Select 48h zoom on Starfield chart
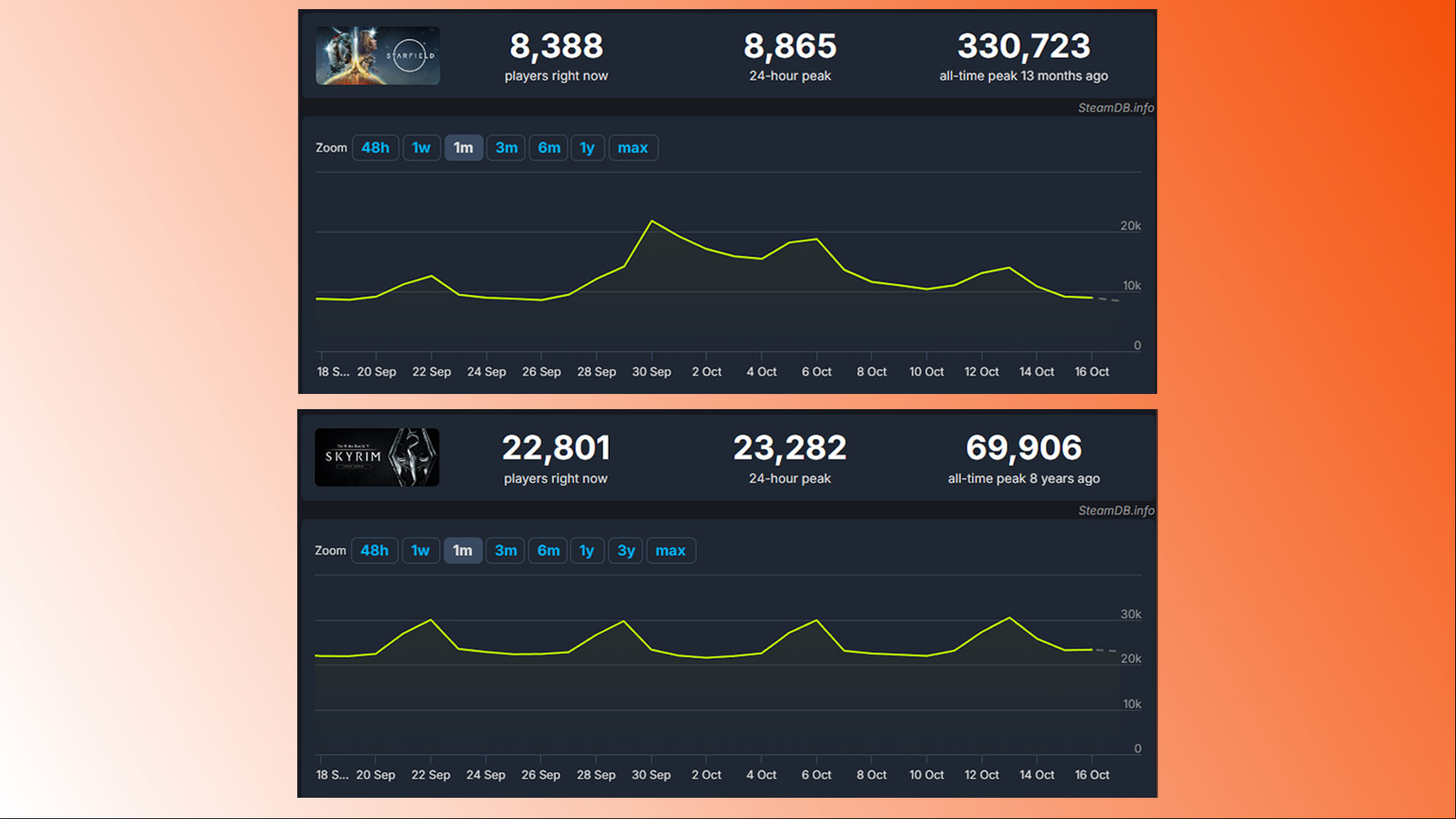Viewport: 1456px width, 819px height. 375,148
